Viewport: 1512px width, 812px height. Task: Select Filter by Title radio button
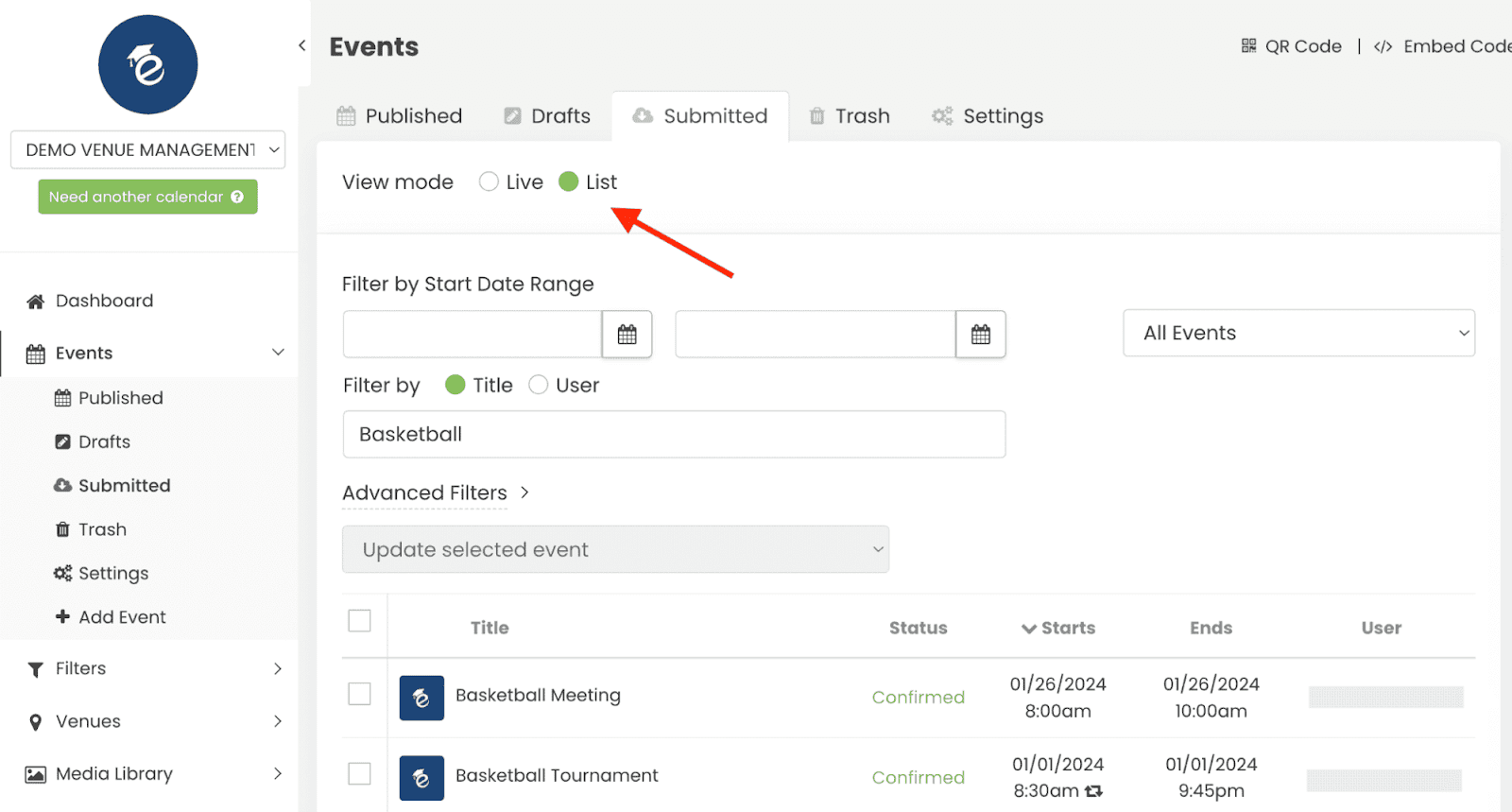pos(455,385)
